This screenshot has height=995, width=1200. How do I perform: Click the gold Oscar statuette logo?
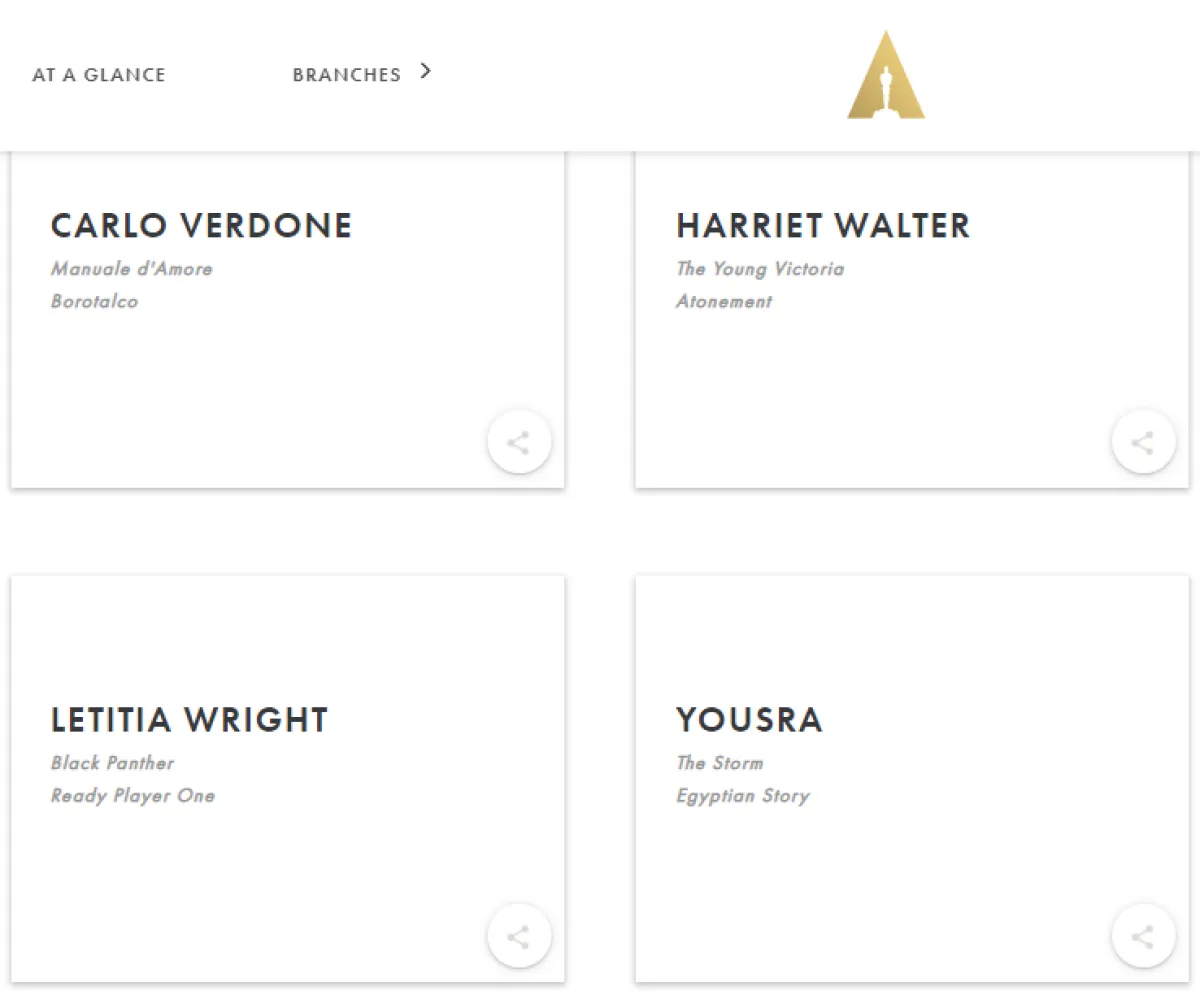click(x=886, y=76)
